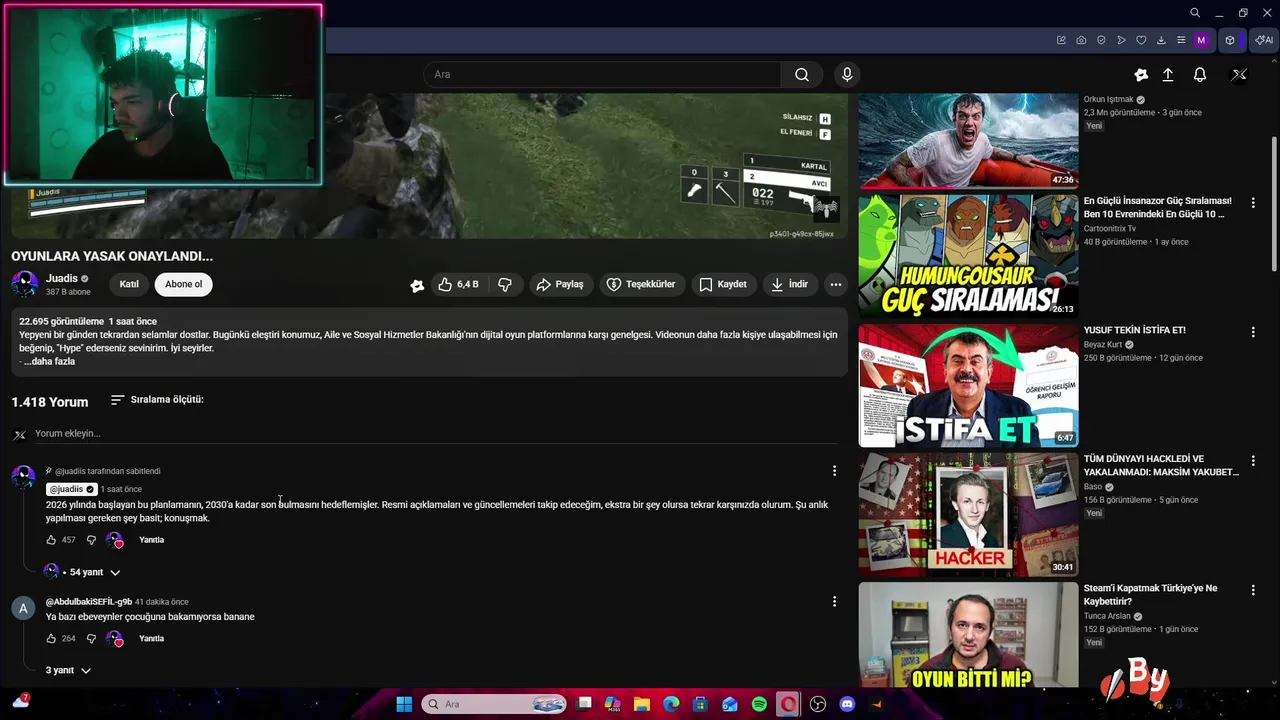1280x720 pixels.
Task: Open pinned comment three-dot options menu
Action: tap(834, 471)
